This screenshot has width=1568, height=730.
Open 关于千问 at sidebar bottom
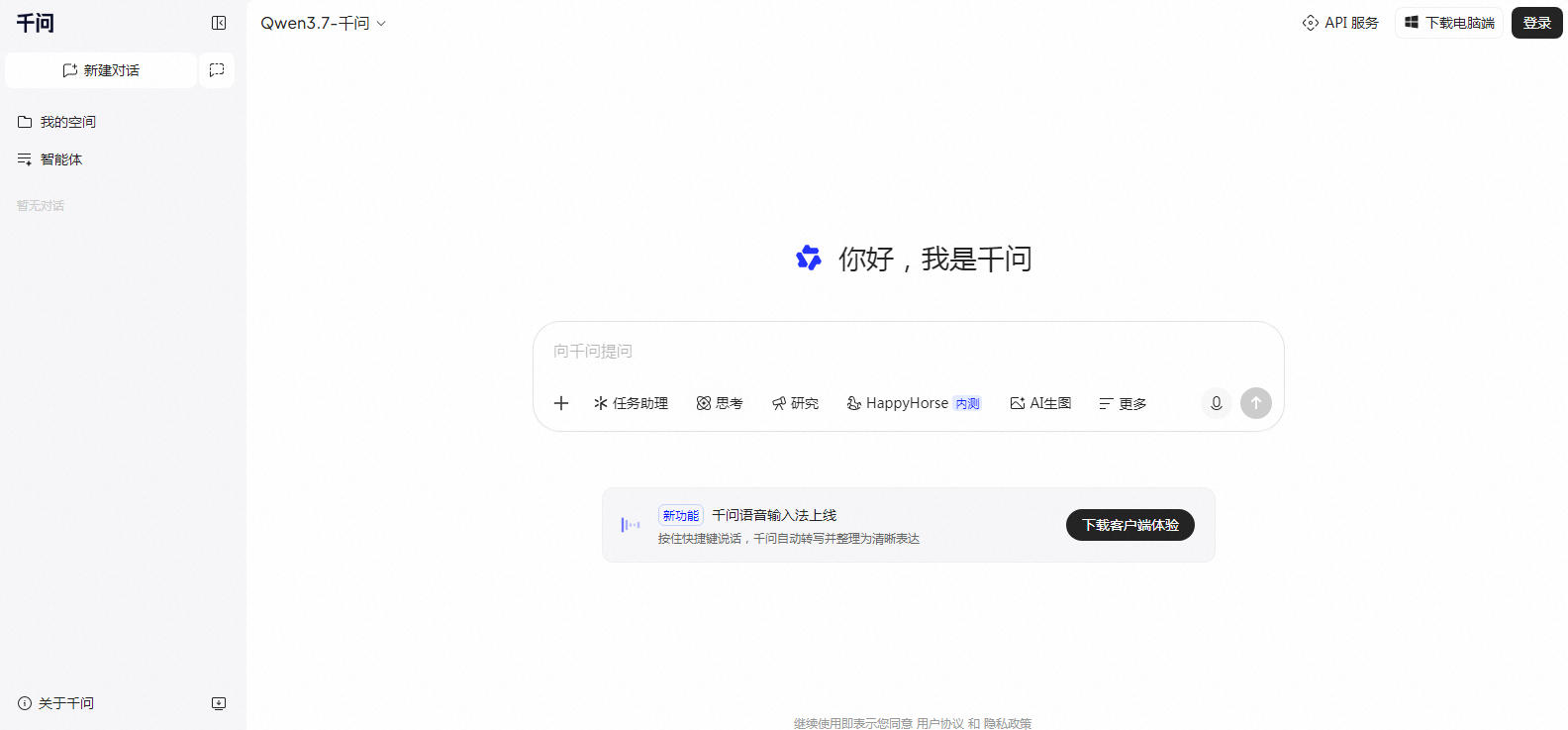coord(56,703)
